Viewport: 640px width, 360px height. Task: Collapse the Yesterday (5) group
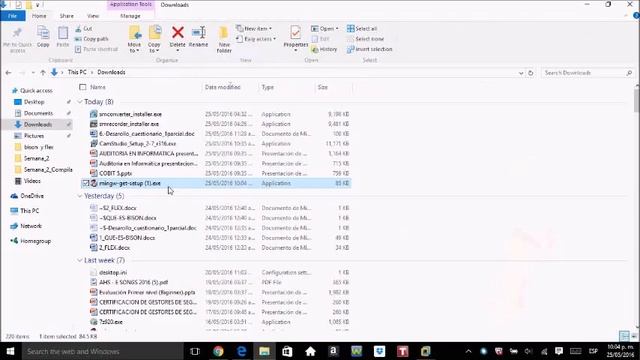(x=80, y=196)
